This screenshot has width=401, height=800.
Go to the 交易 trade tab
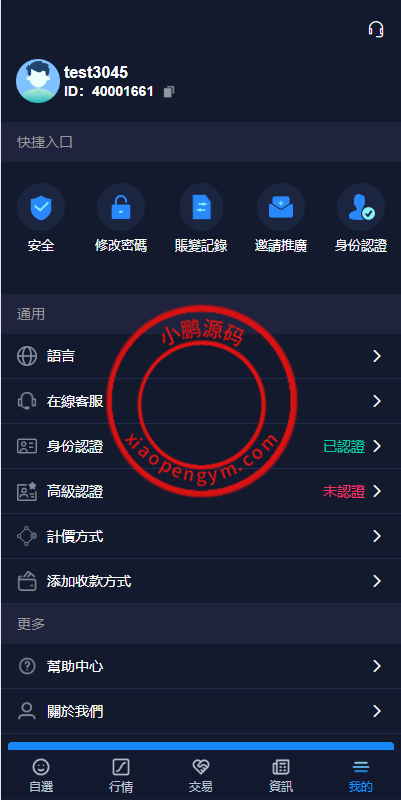[x=200, y=776]
